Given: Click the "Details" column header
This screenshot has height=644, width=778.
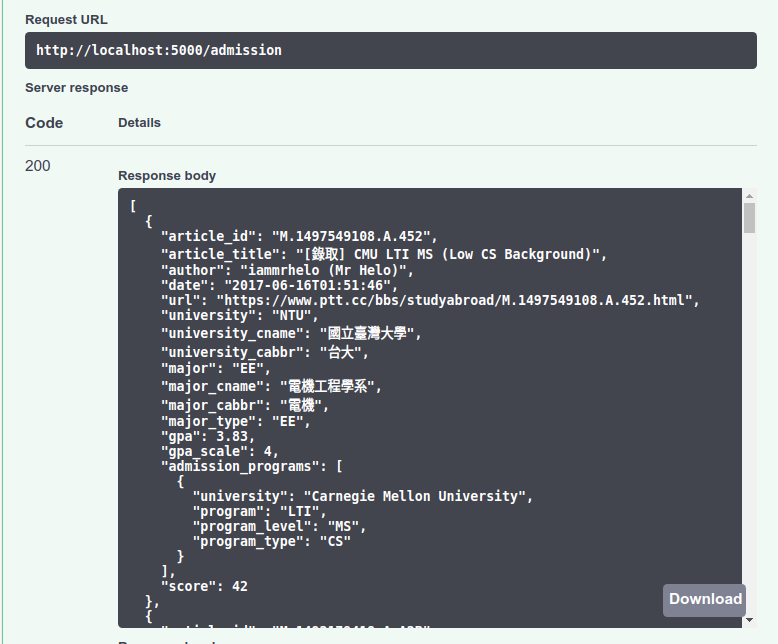Looking at the screenshot, I should (139, 123).
